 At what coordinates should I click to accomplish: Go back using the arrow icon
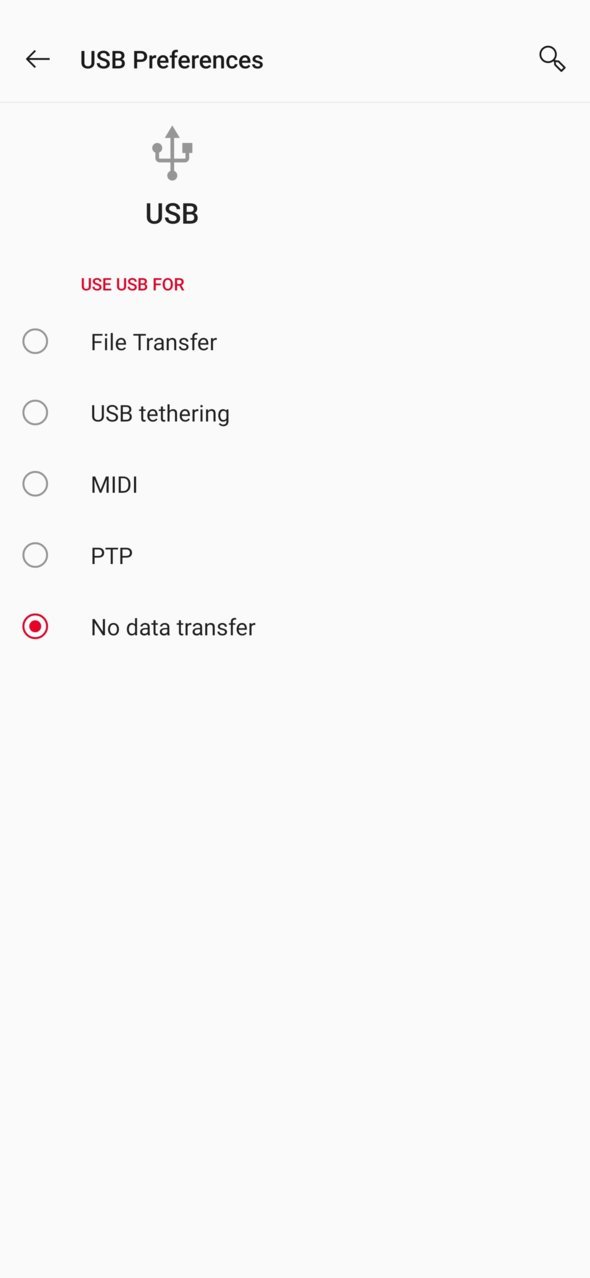(38, 59)
